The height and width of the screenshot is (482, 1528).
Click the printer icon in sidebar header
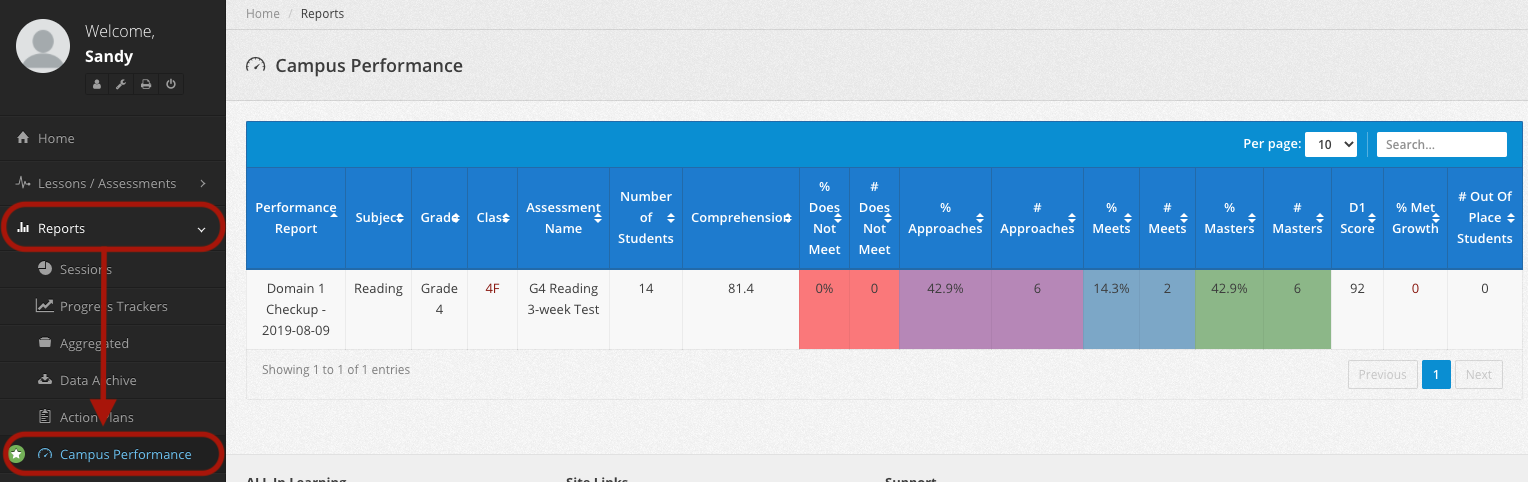146,85
